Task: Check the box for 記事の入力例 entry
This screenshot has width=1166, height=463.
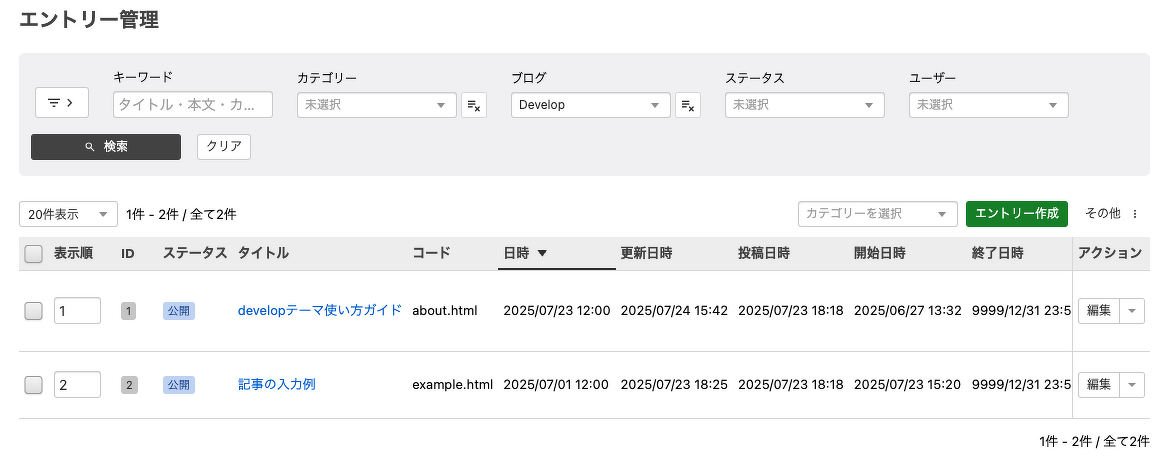Action: [x=33, y=384]
